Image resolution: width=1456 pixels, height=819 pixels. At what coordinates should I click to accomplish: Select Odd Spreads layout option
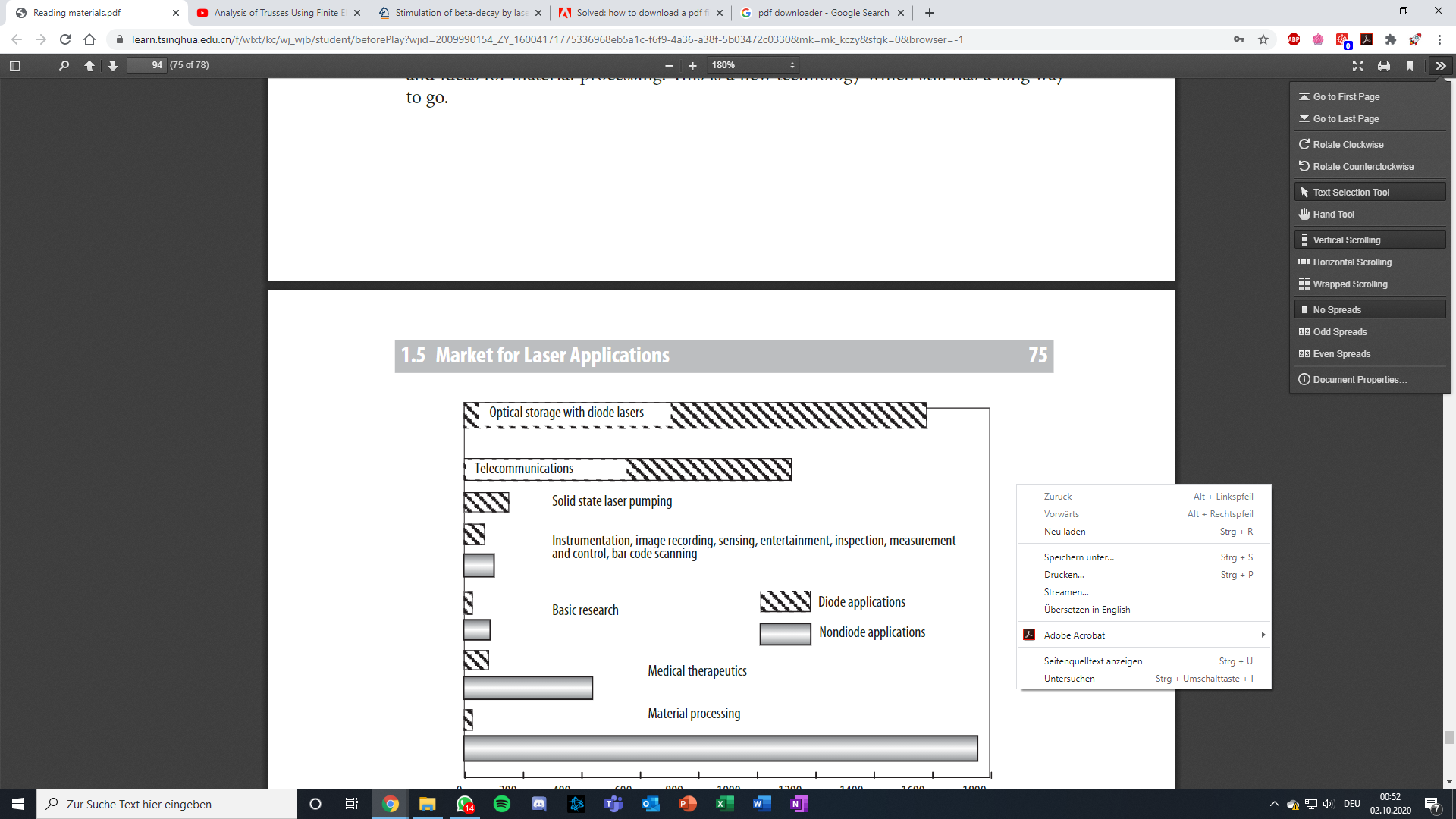[x=1340, y=331]
